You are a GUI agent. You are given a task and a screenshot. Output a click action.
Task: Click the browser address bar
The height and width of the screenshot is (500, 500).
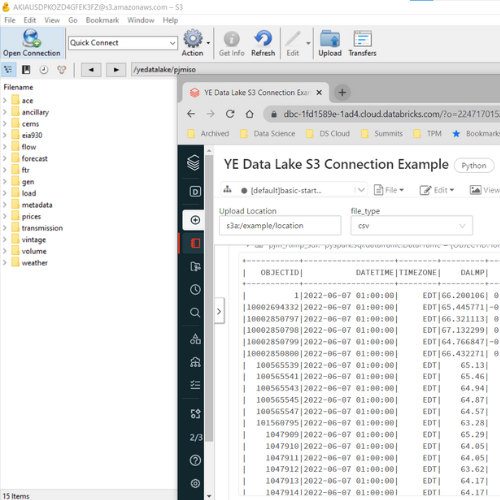click(382, 114)
